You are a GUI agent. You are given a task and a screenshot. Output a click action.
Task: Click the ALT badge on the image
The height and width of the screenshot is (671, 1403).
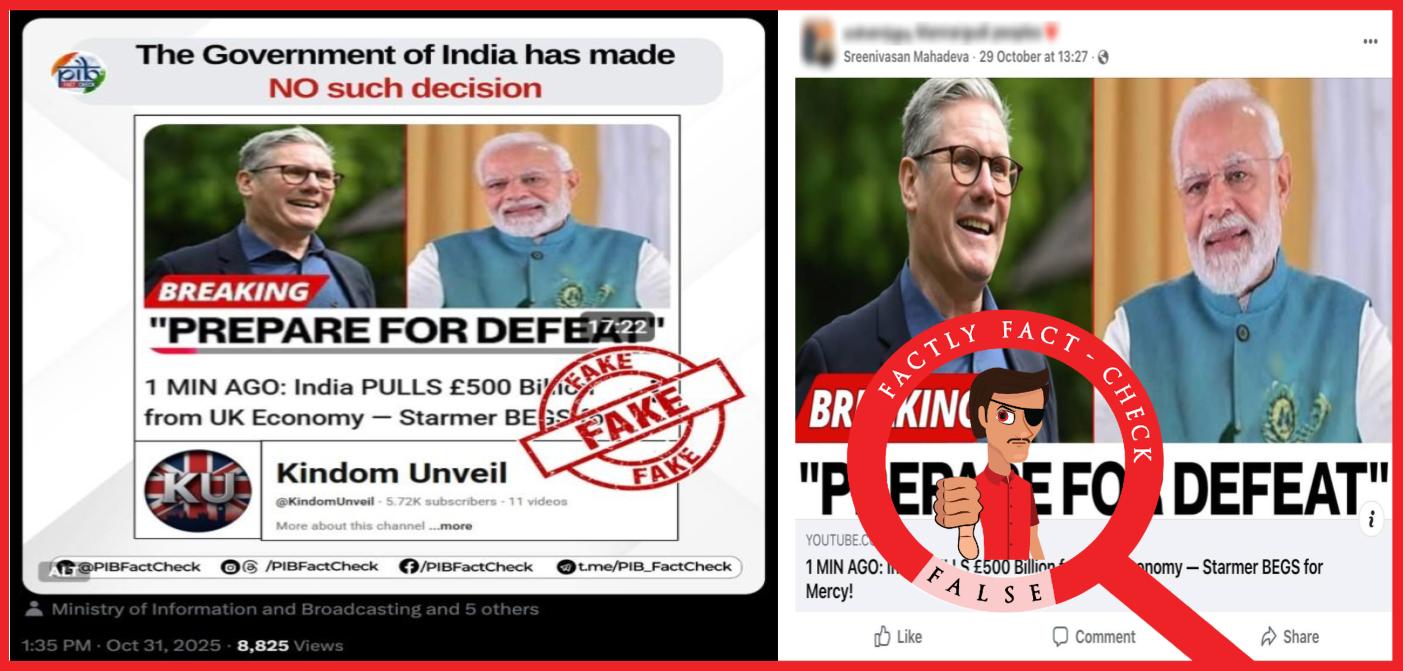pyautogui.click(x=50, y=572)
